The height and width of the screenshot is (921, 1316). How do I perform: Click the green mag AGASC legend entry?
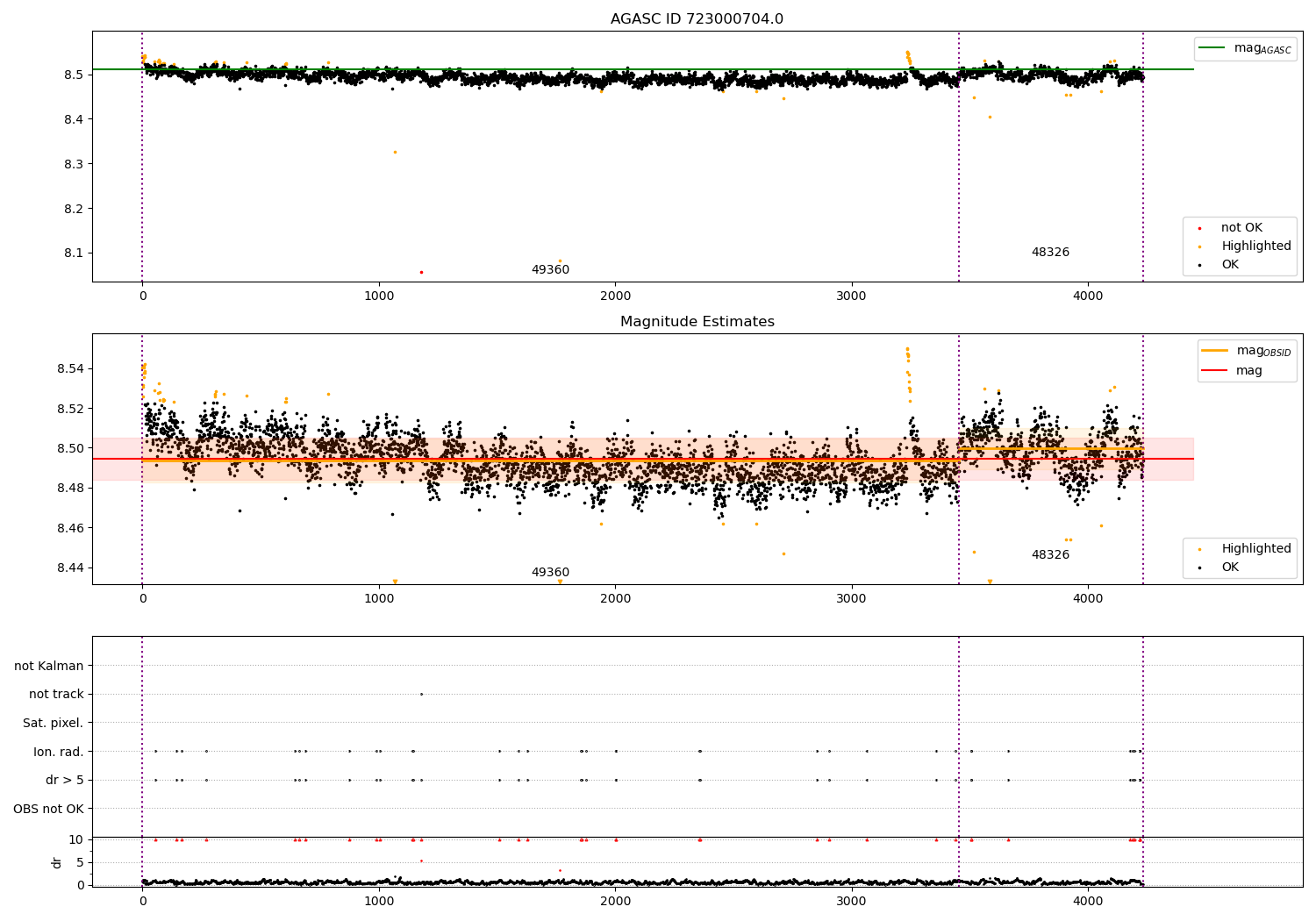point(1245,48)
